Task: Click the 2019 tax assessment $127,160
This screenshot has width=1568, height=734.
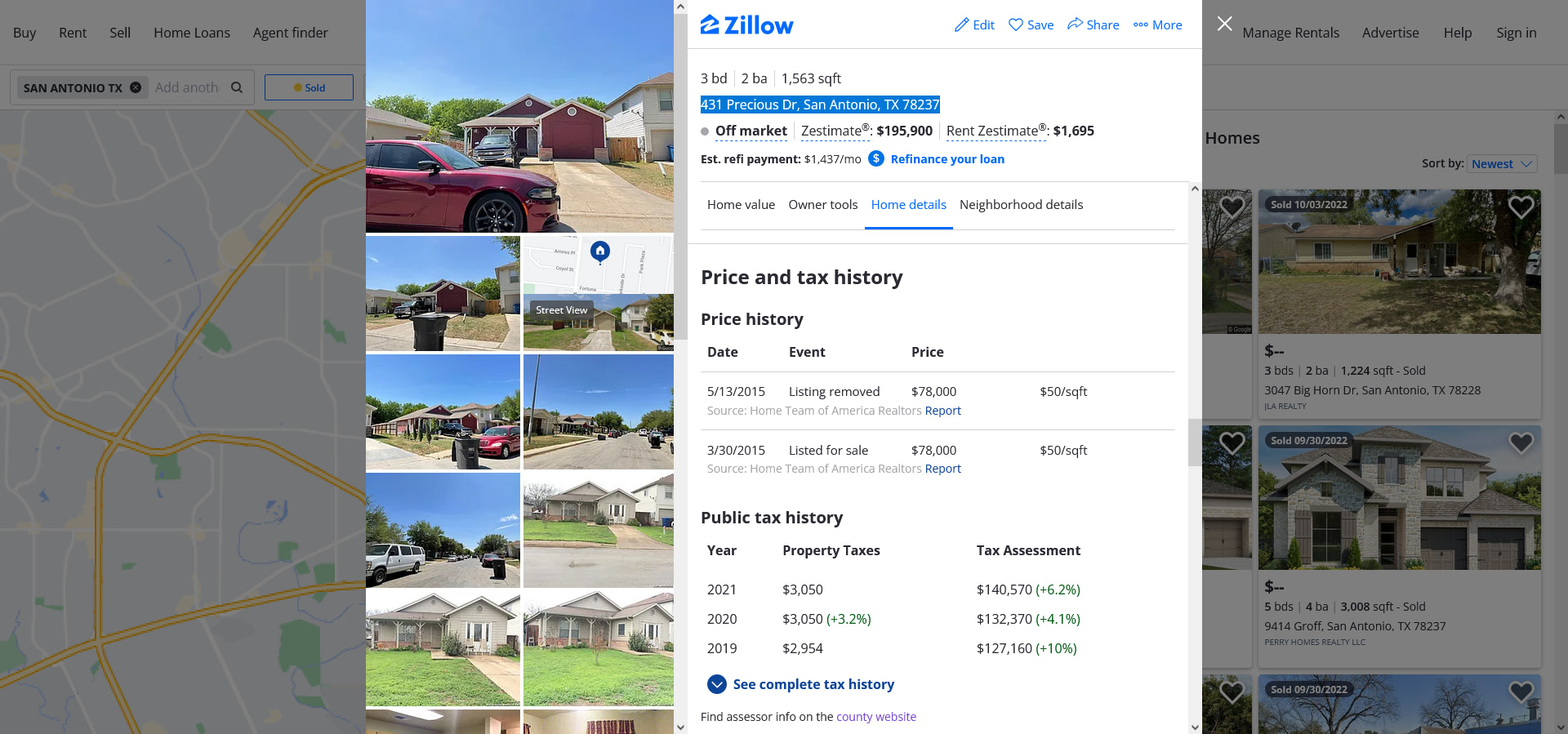Action: pos(1004,648)
